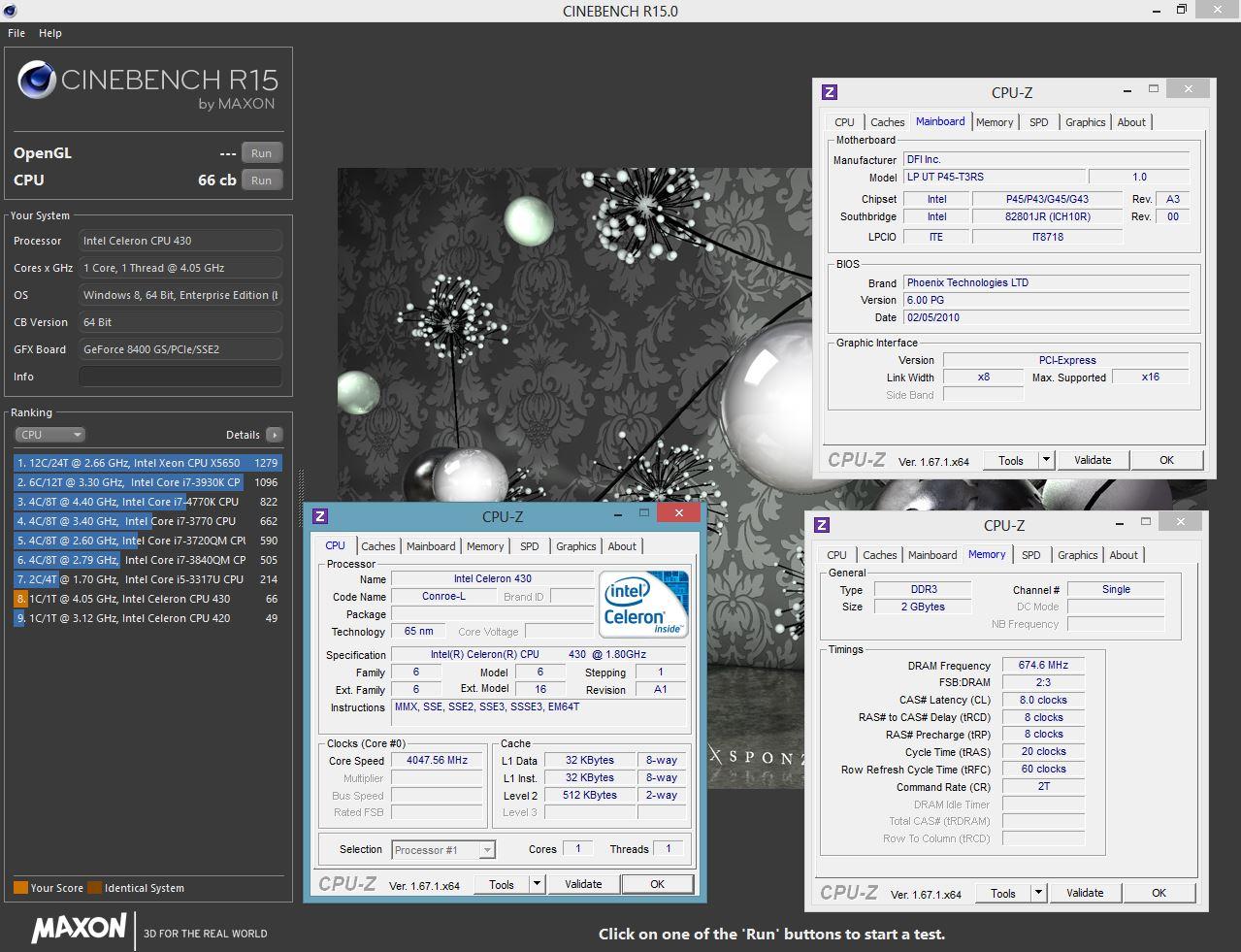Image resolution: width=1241 pixels, height=952 pixels.
Task: Click OK in the Memory window
Action: [x=1159, y=893]
